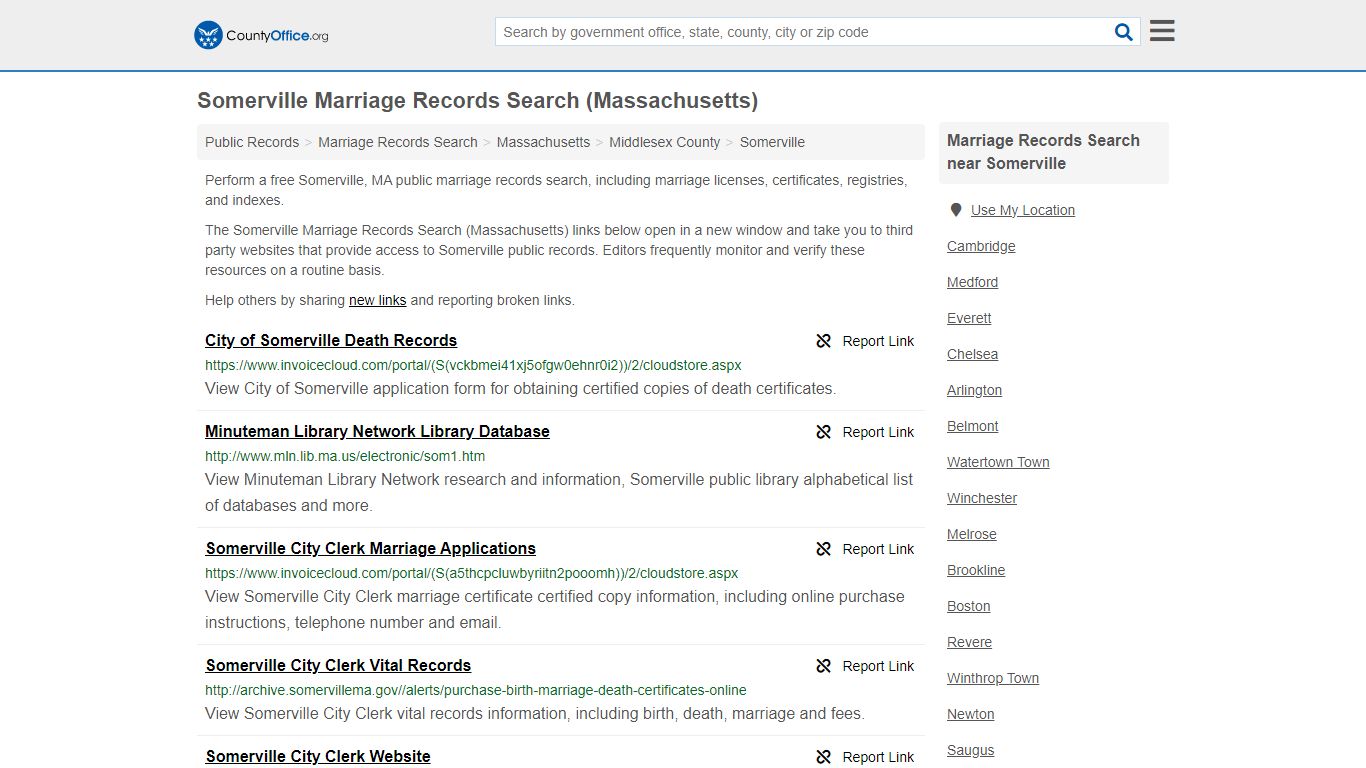Open Somerville City Clerk Marriage Applications
The image size is (1366, 768).
pyautogui.click(x=371, y=548)
